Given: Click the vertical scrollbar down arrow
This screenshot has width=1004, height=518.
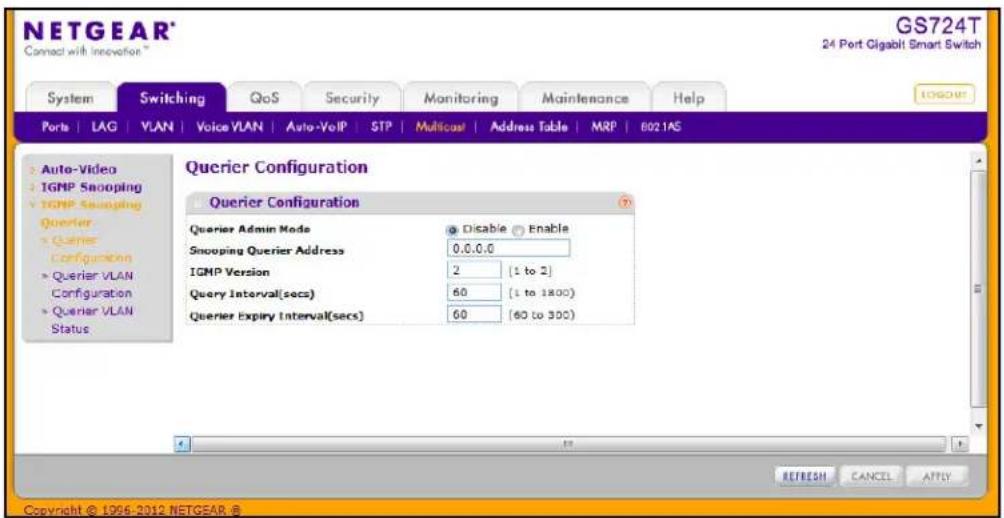Looking at the screenshot, I should 978,426.
